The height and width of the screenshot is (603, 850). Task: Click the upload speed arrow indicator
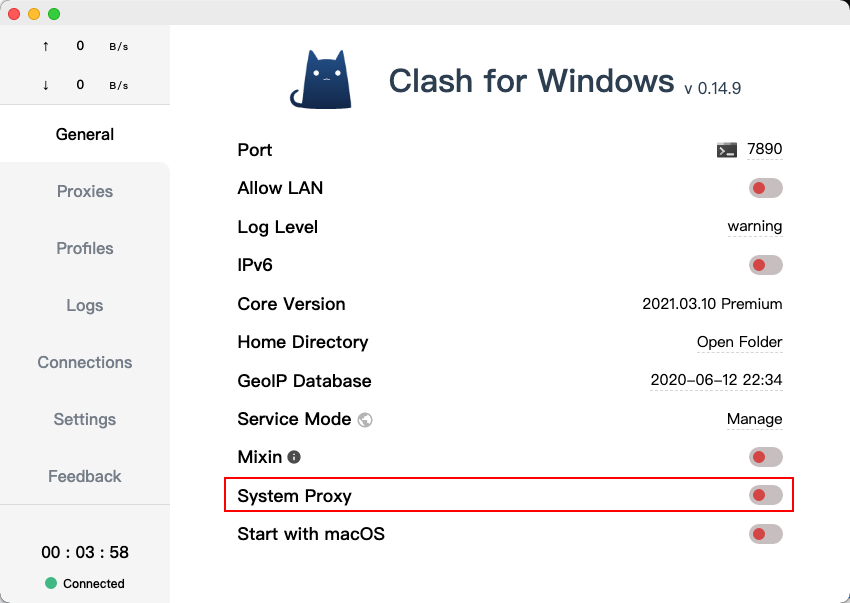click(x=44, y=45)
